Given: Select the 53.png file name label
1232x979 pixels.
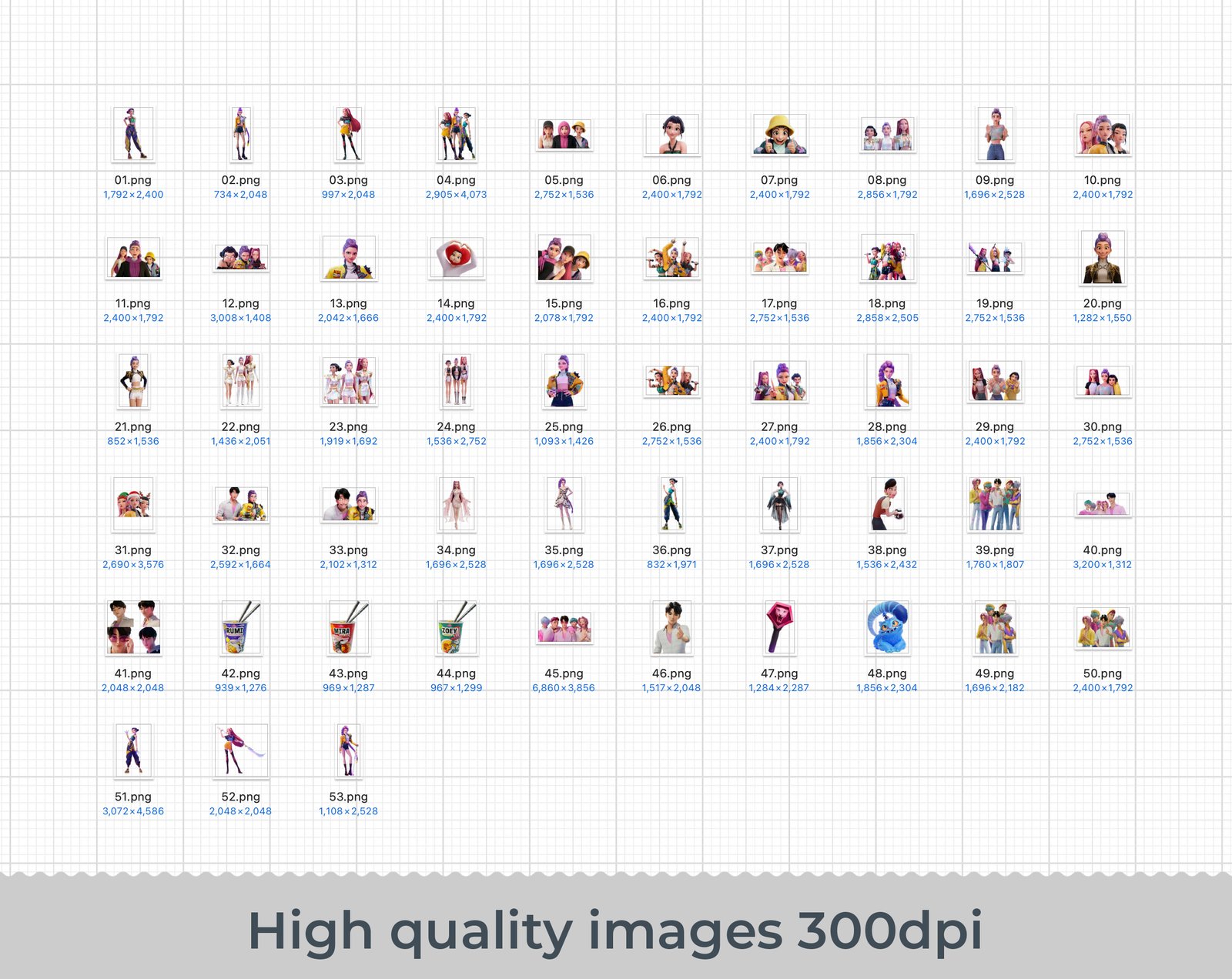Looking at the screenshot, I should pyautogui.click(x=348, y=797).
